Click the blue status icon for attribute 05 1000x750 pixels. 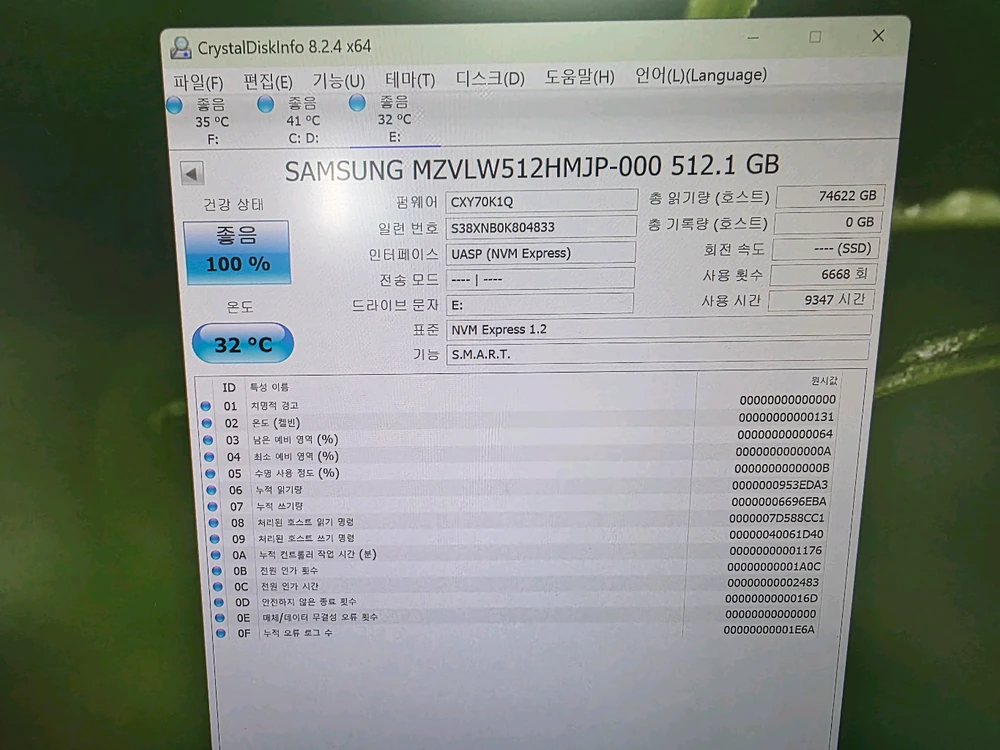210,473
